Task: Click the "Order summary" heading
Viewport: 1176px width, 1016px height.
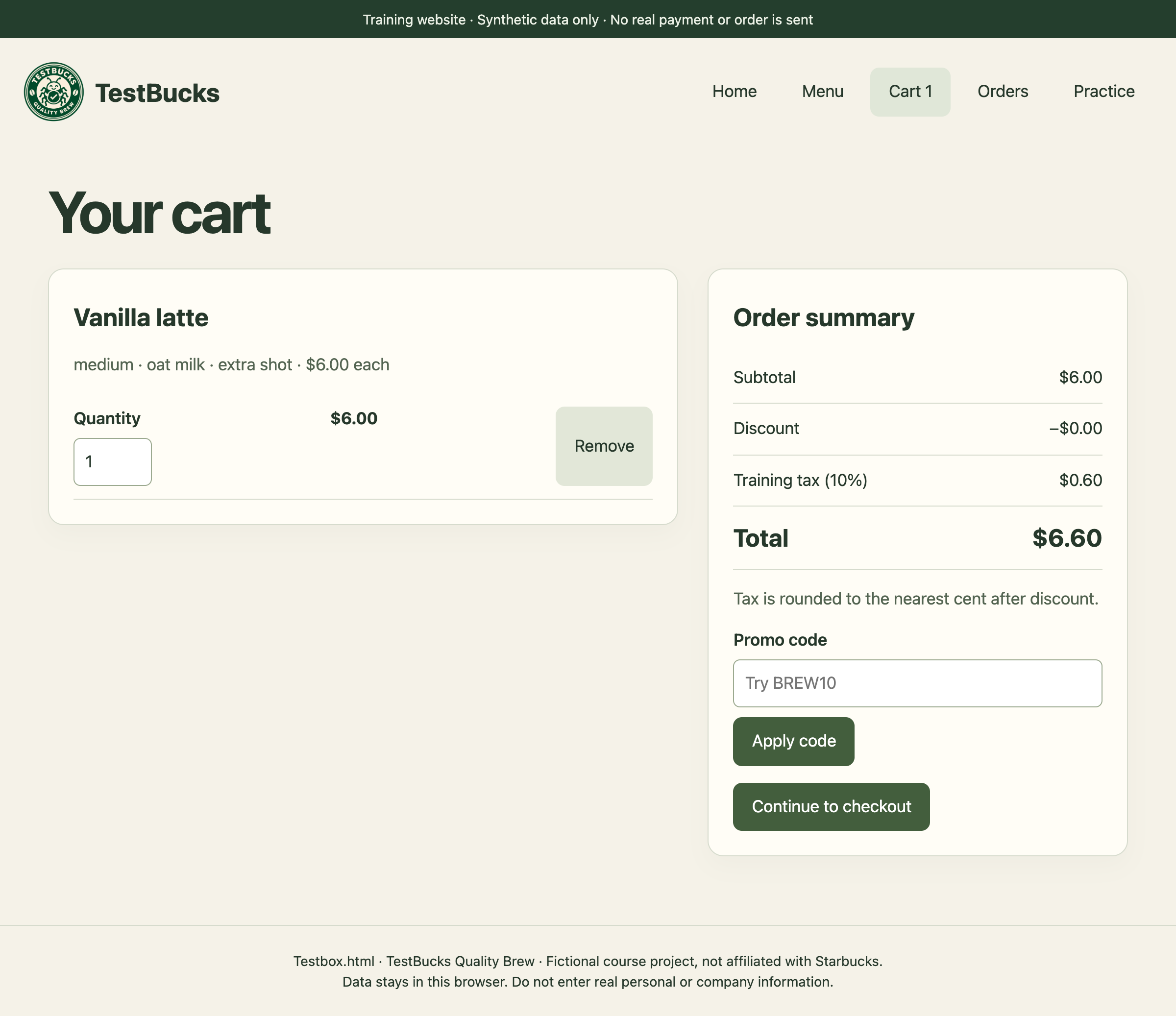Action: 824,317
